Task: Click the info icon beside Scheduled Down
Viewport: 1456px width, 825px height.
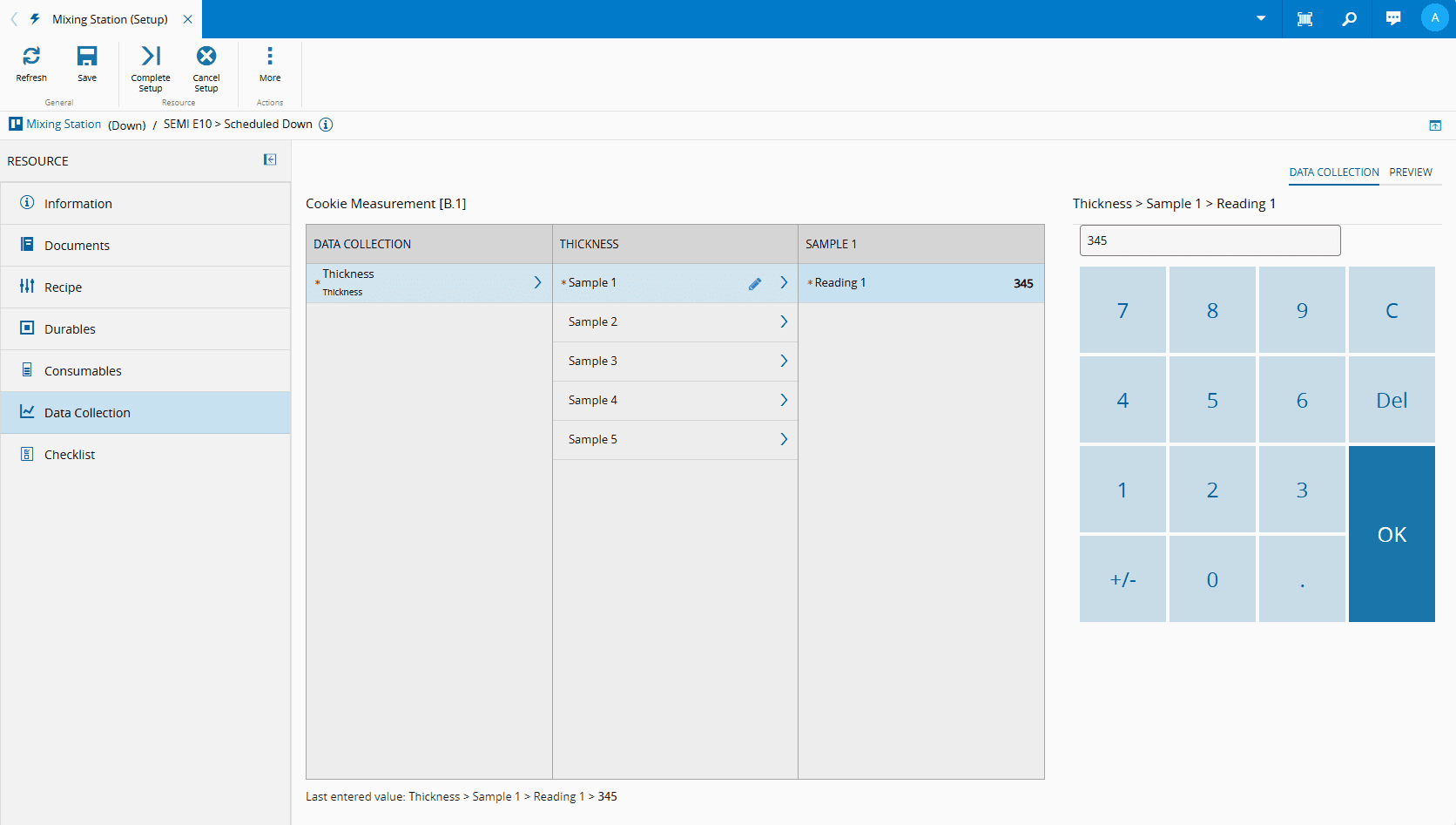Action: pyautogui.click(x=326, y=125)
